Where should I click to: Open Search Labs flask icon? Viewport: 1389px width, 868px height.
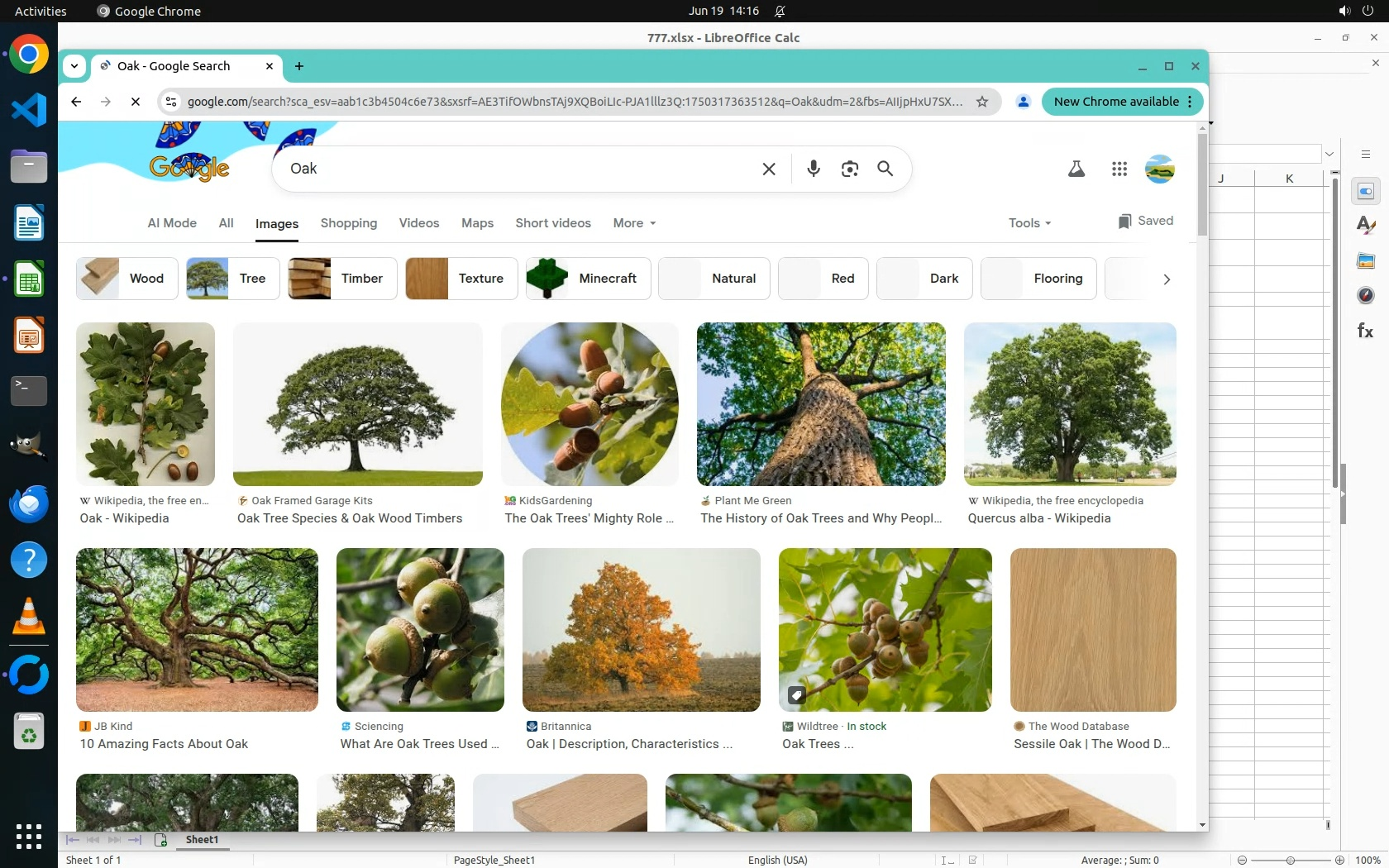pos(1076,169)
